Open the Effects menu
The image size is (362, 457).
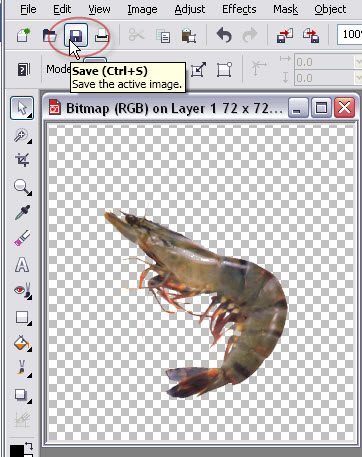click(239, 9)
